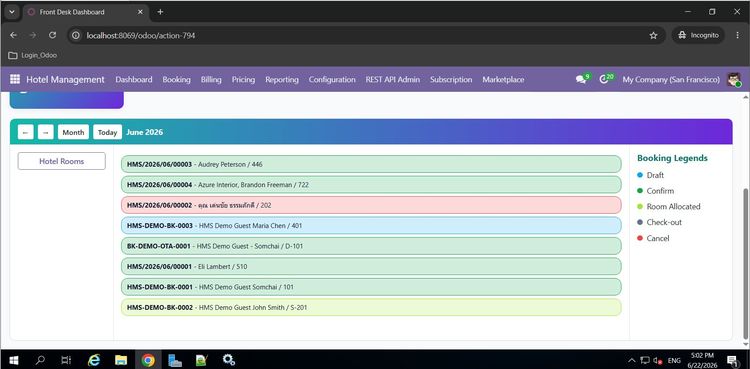Viewport: 750px width, 369px height.
Task: Open the Billing menu
Action: click(x=211, y=79)
